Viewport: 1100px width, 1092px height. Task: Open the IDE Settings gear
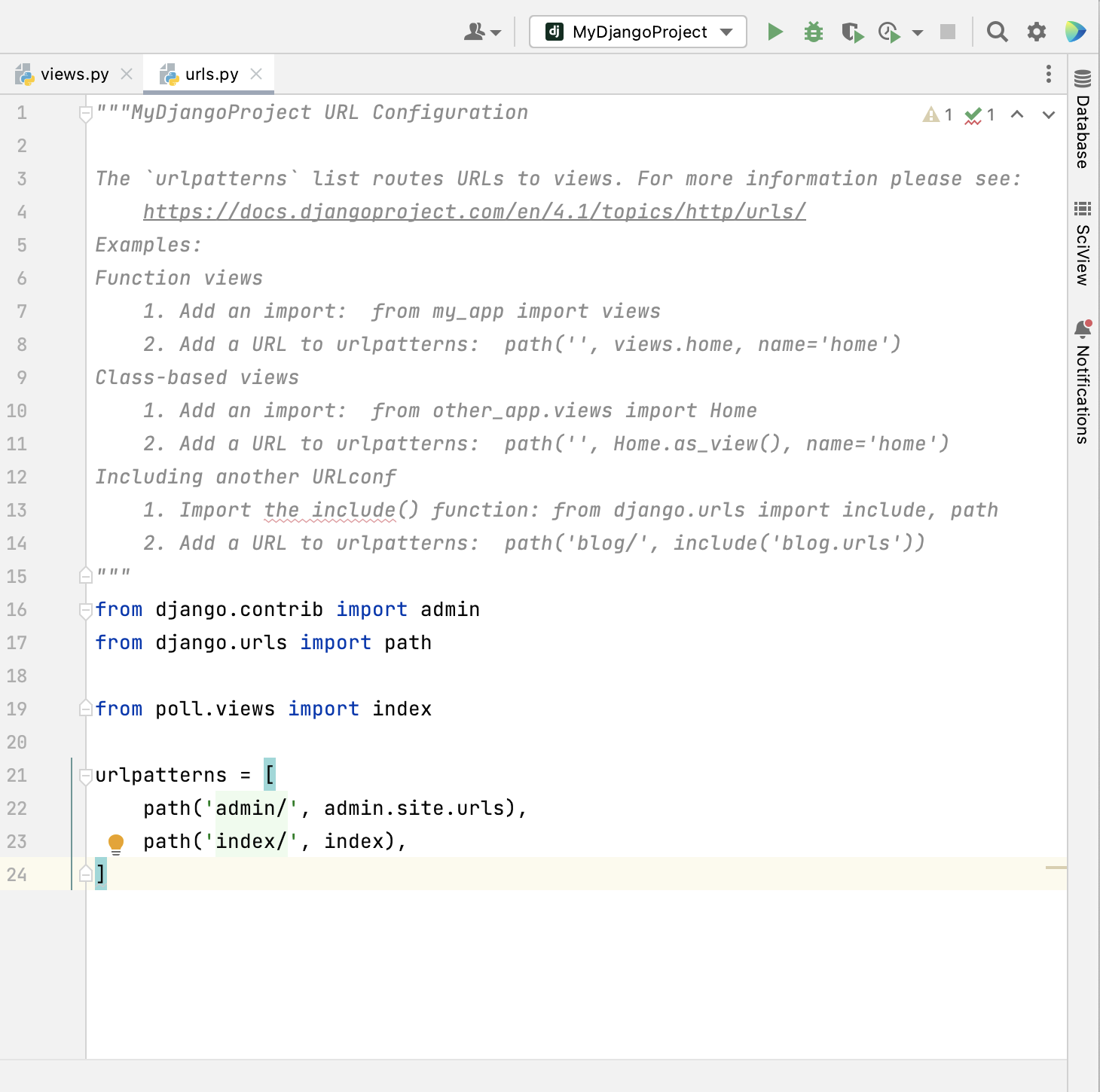coord(1036,32)
